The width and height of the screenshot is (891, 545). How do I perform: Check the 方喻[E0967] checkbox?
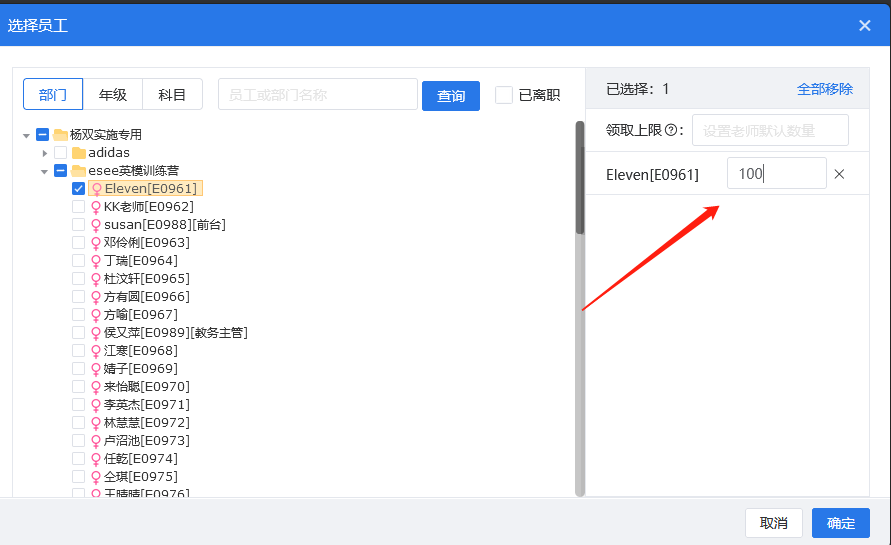[78, 314]
